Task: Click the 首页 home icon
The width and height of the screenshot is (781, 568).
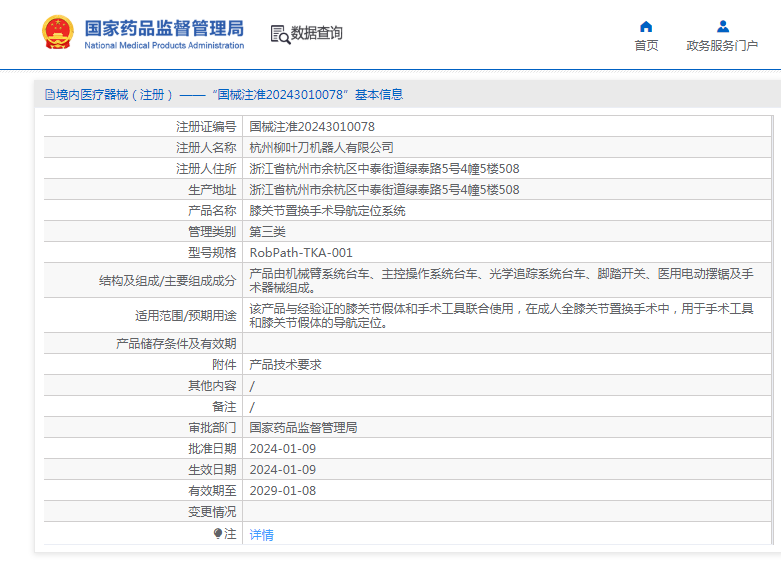Action: (x=646, y=26)
